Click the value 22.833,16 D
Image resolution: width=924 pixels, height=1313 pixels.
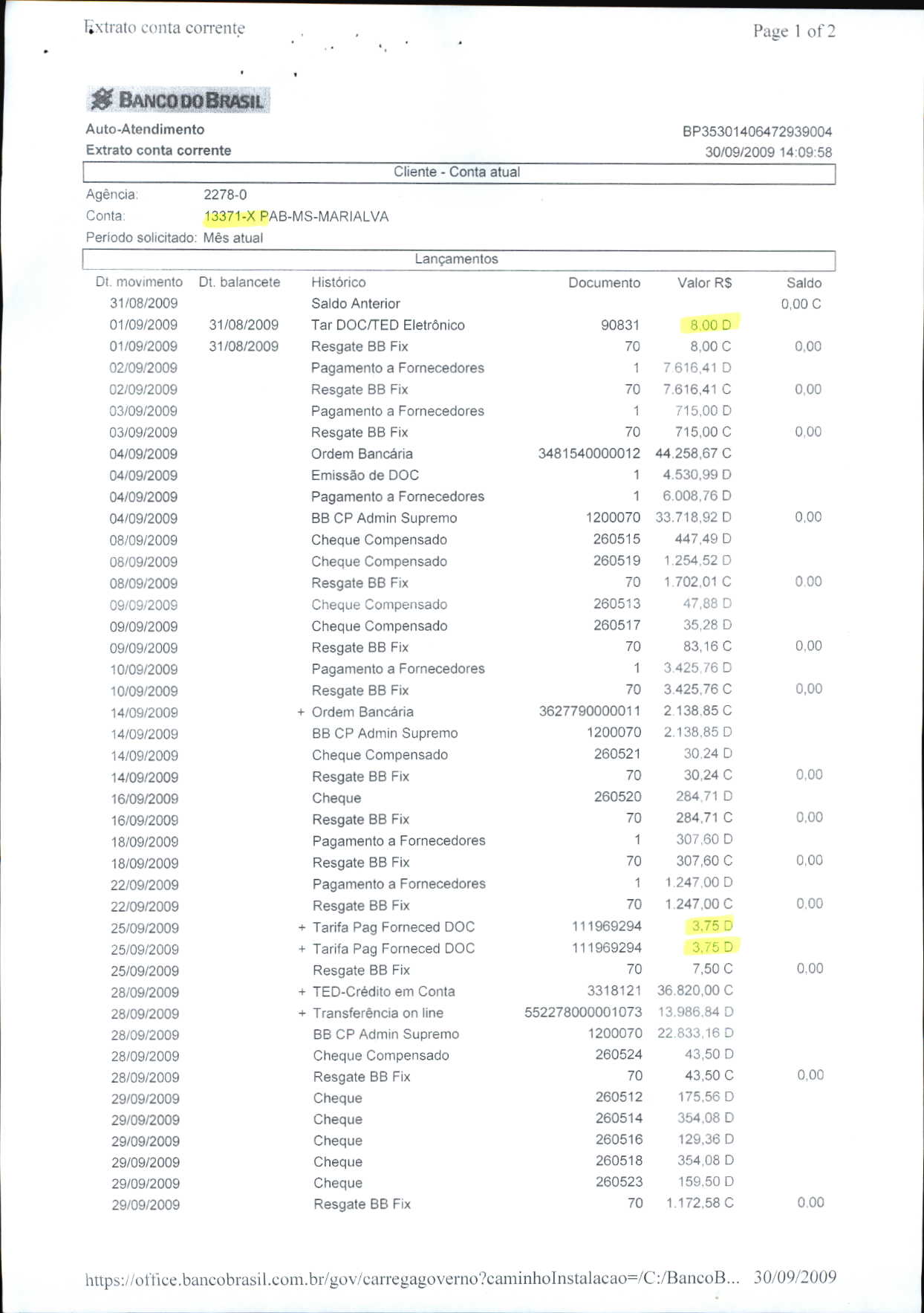[x=695, y=1034]
